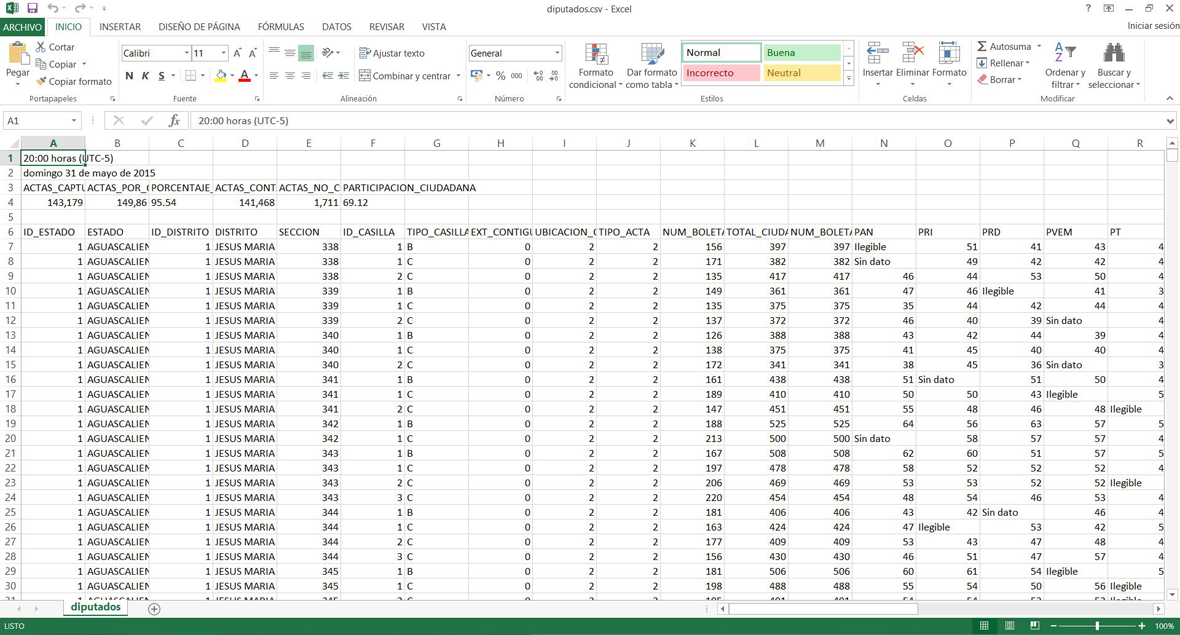Toggle bold formatting (N)

(129, 76)
